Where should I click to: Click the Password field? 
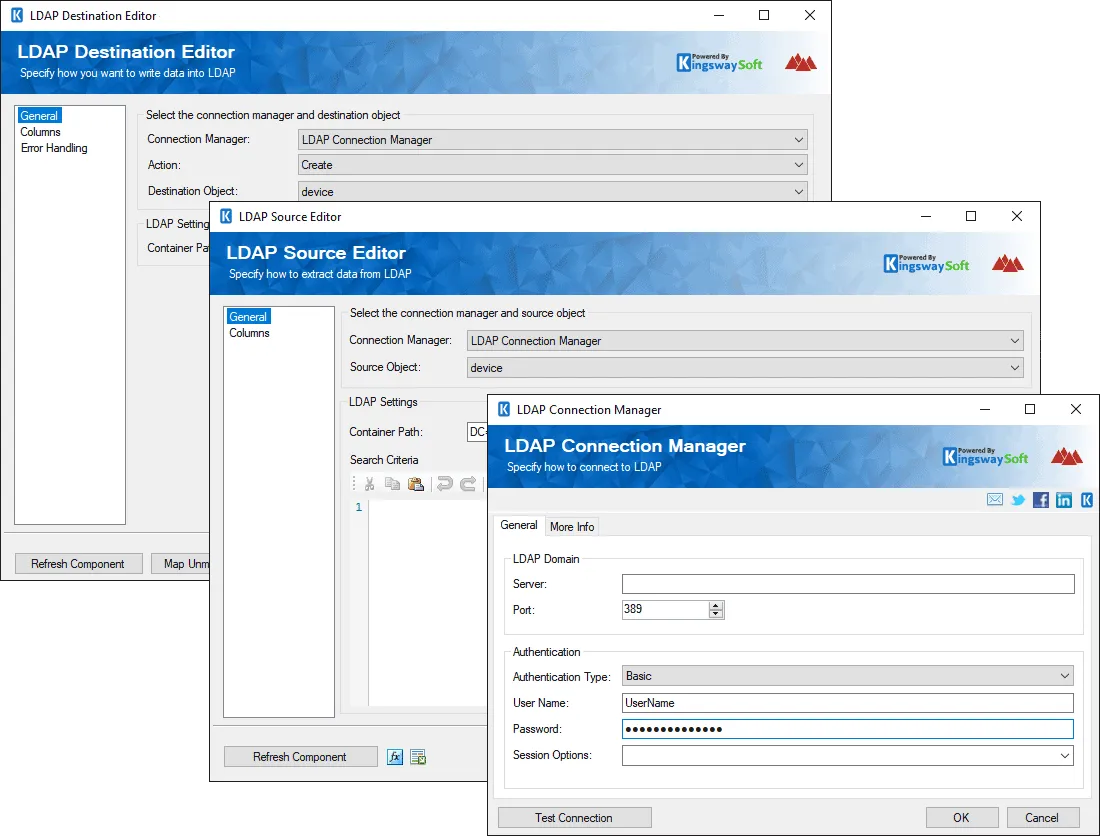point(847,729)
